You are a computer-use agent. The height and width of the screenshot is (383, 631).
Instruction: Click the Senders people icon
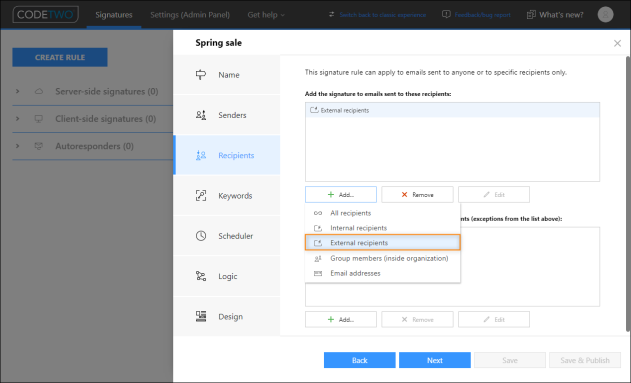(201, 115)
